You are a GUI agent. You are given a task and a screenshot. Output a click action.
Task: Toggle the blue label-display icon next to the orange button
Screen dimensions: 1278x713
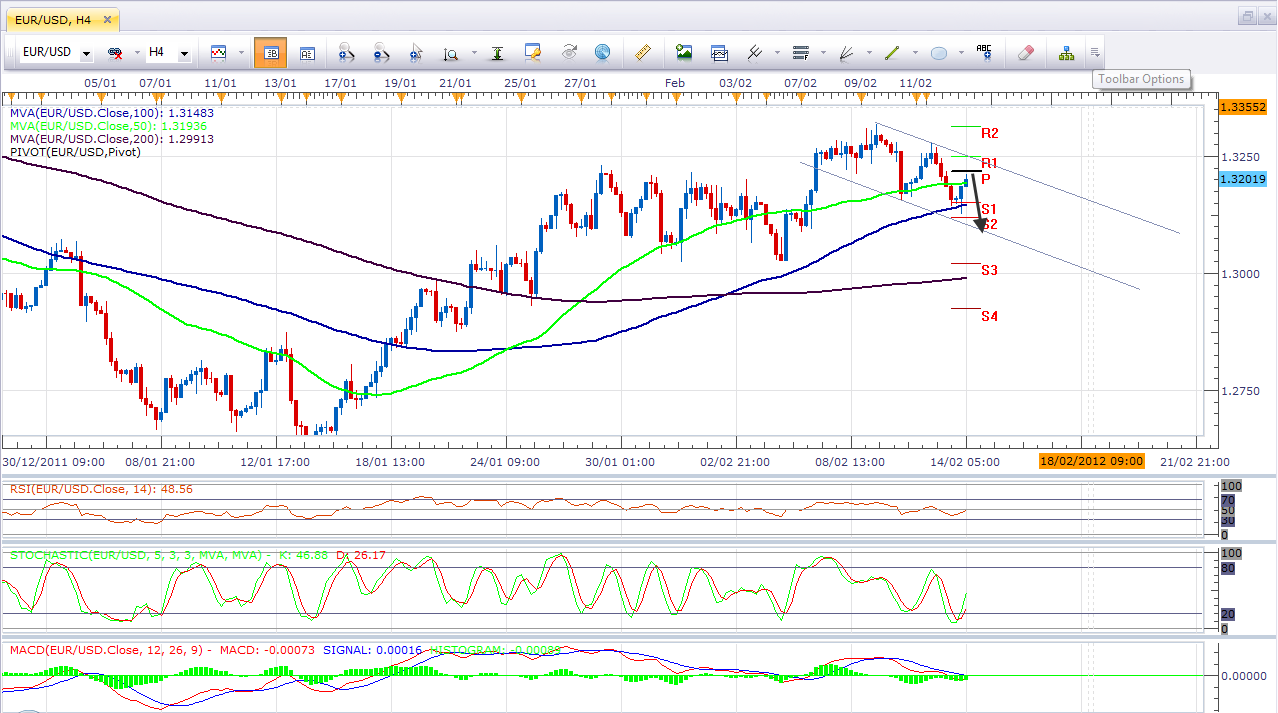[306, 52]
